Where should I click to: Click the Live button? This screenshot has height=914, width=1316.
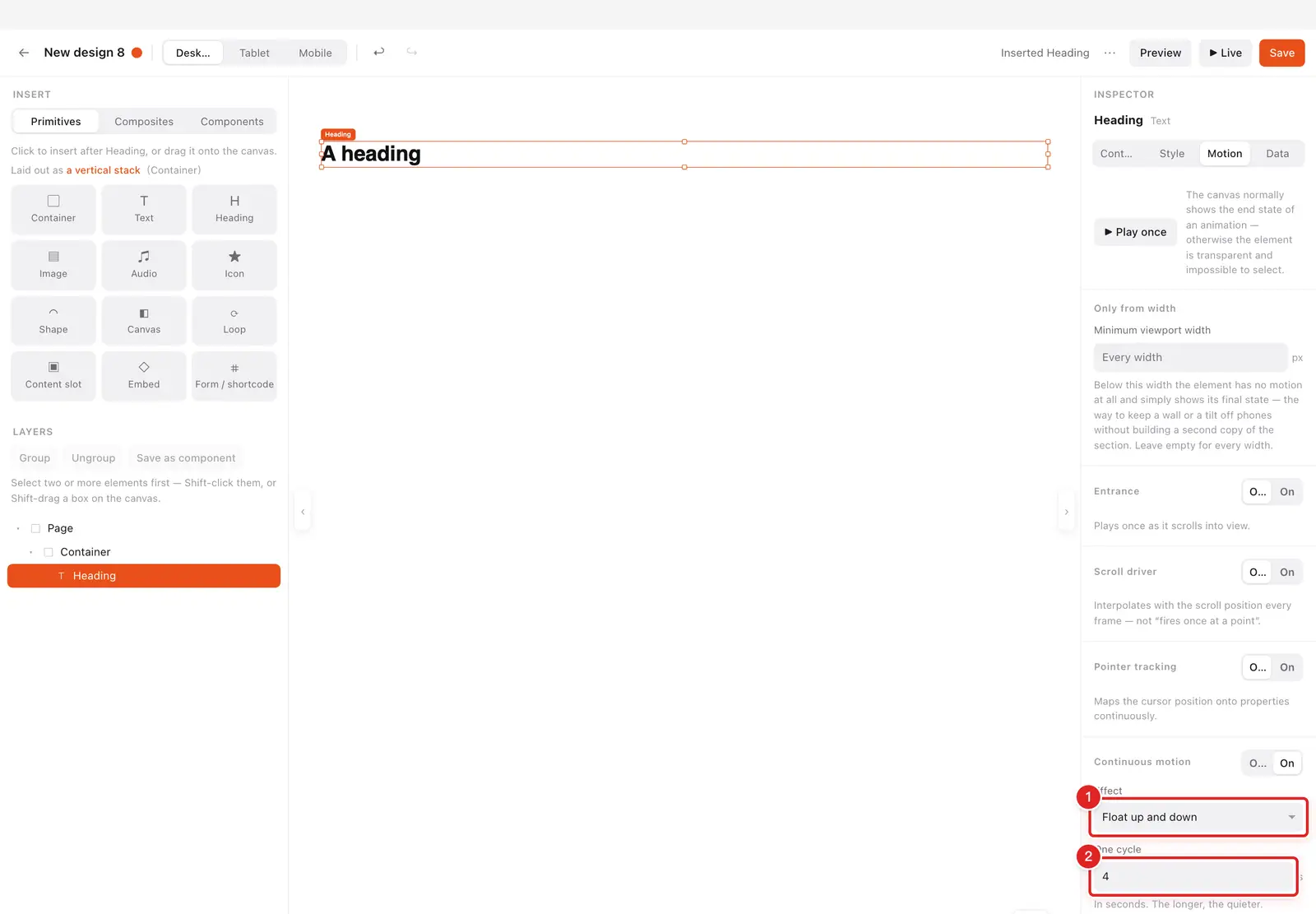pyautogui.click(x=1226, y=53)
